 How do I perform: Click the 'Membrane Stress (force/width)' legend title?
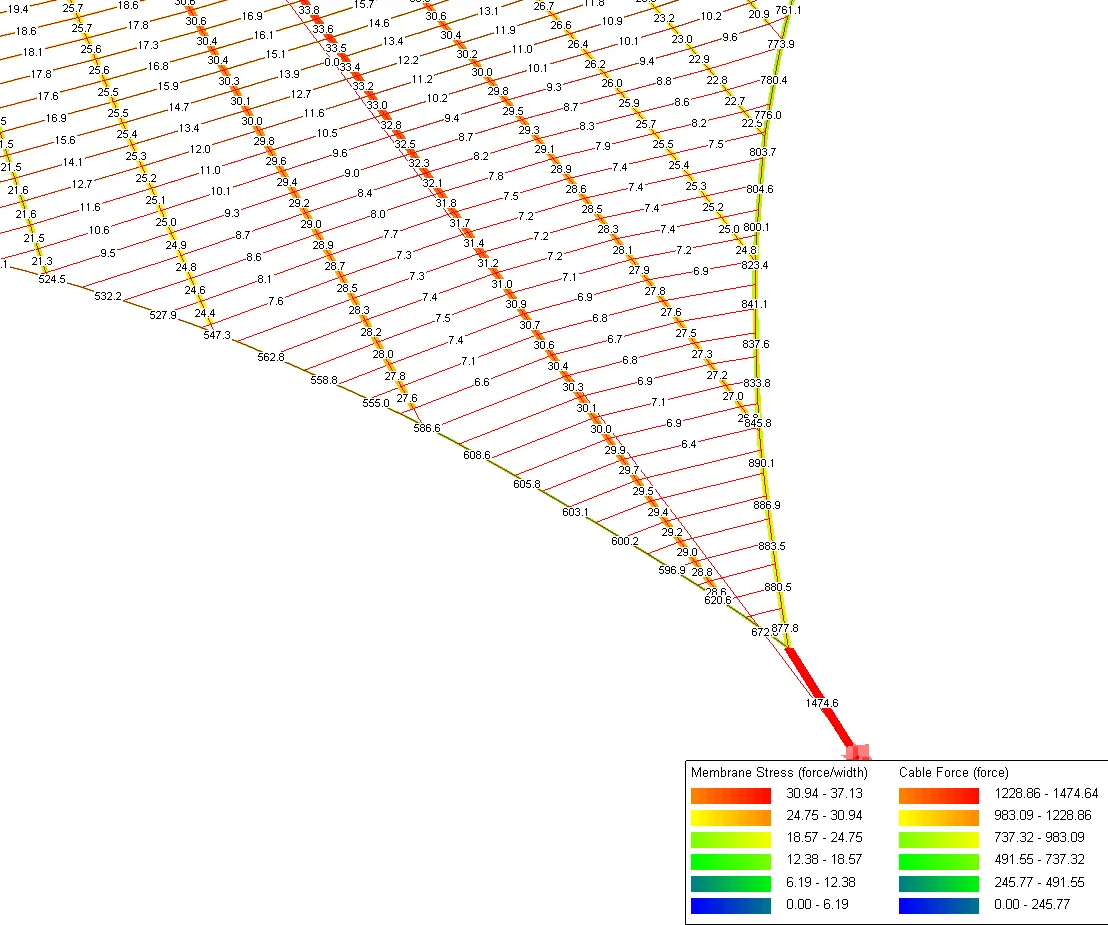tap(779, 772)
